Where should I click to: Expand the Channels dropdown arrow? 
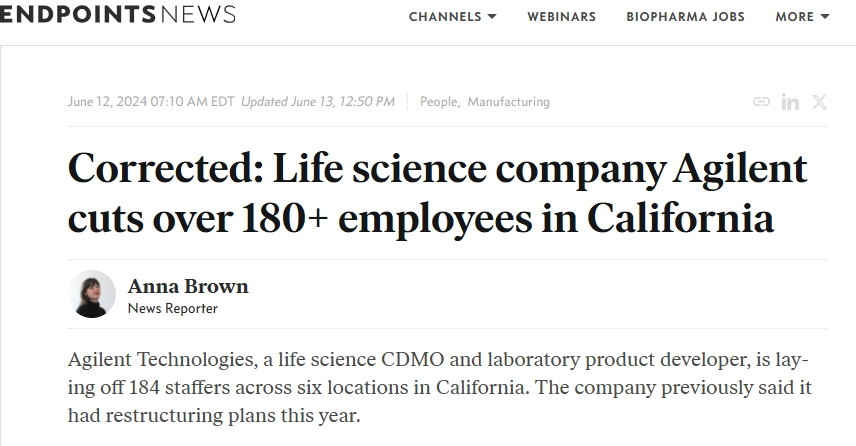coord(492,17)
